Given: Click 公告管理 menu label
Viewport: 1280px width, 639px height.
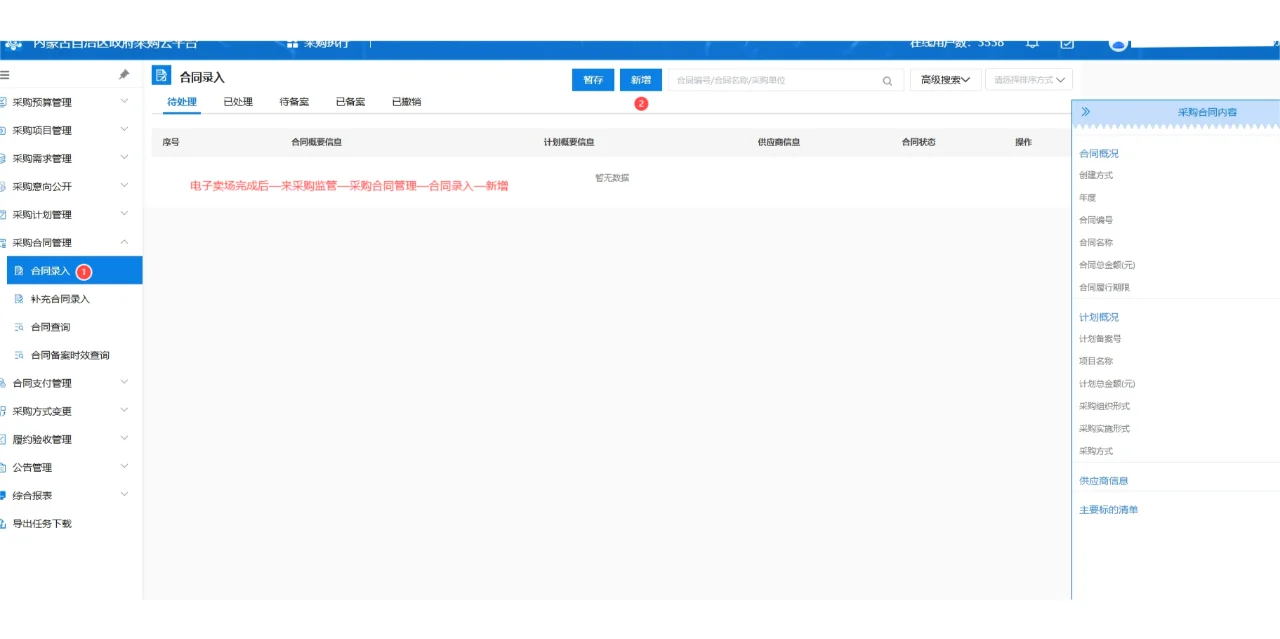Looking at the screenshot, I should (32, 467).
